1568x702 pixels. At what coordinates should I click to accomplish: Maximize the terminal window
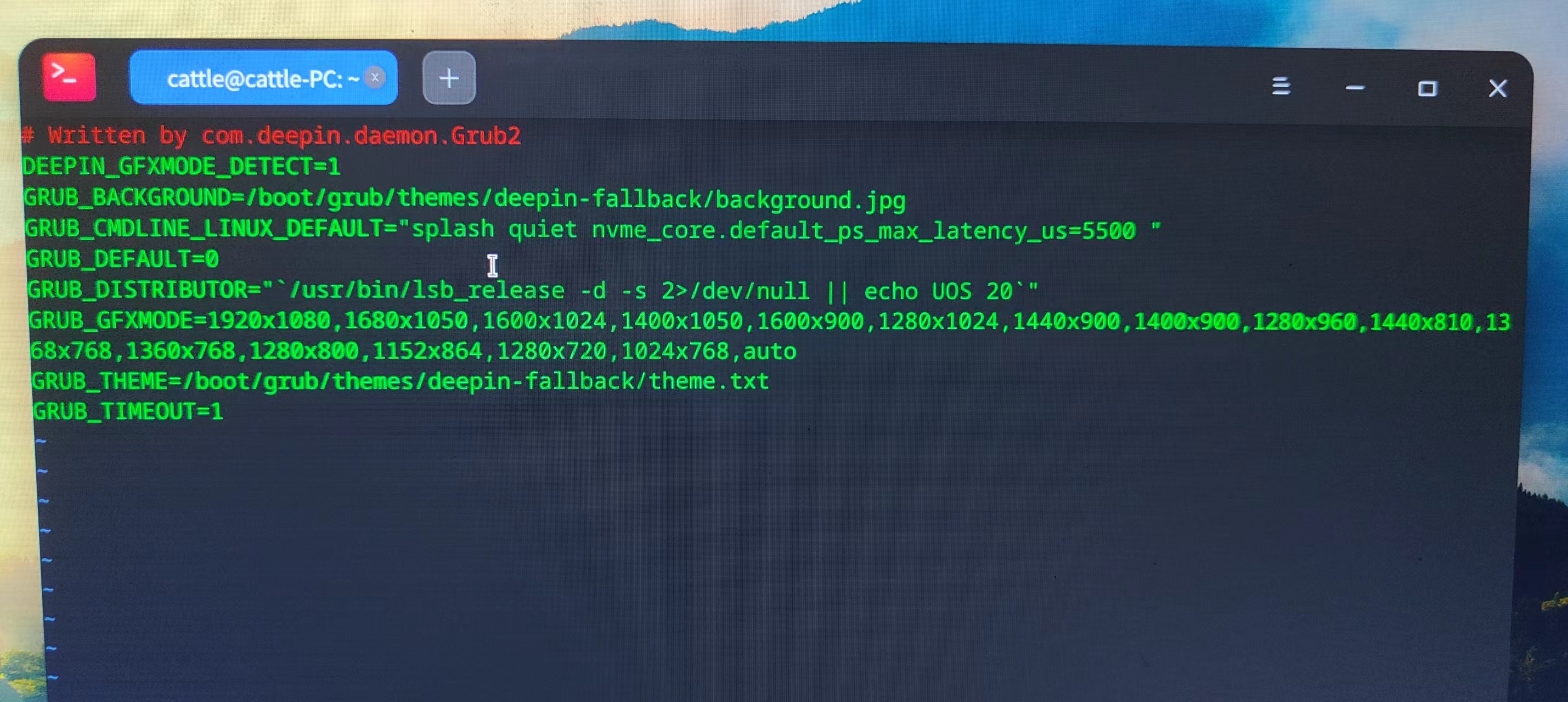tap(1427, 89)
